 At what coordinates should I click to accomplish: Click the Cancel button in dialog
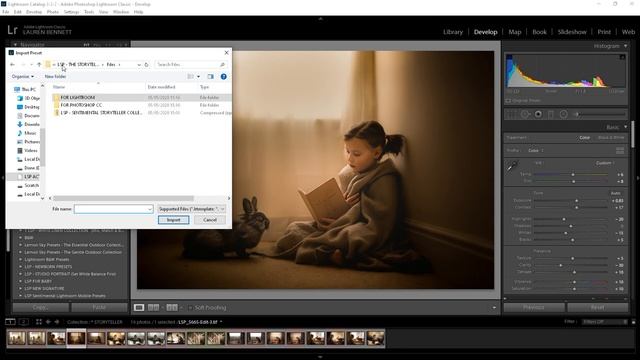210,220
